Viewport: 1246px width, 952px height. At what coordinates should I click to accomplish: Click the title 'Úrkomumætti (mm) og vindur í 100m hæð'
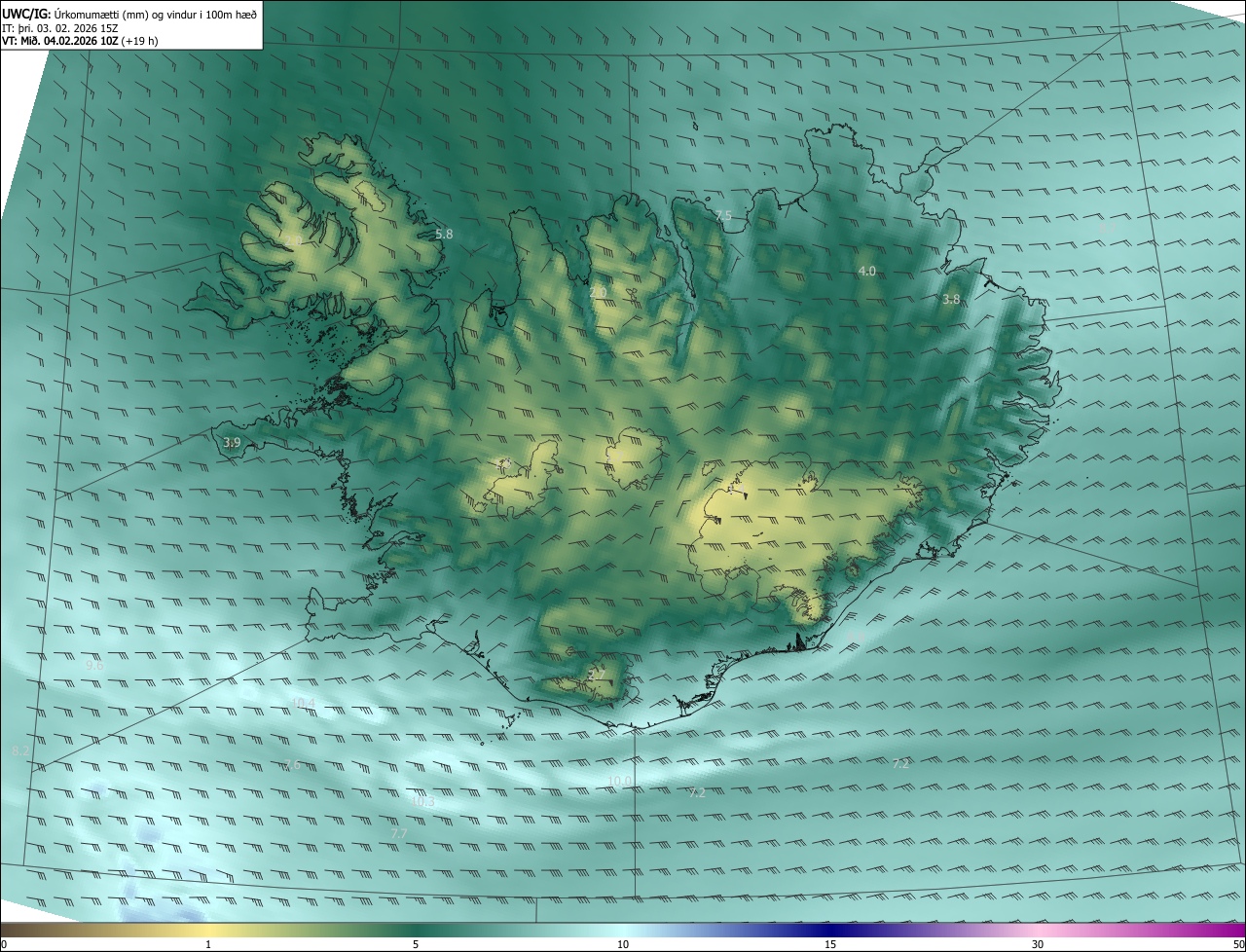(x=154, y=14)
